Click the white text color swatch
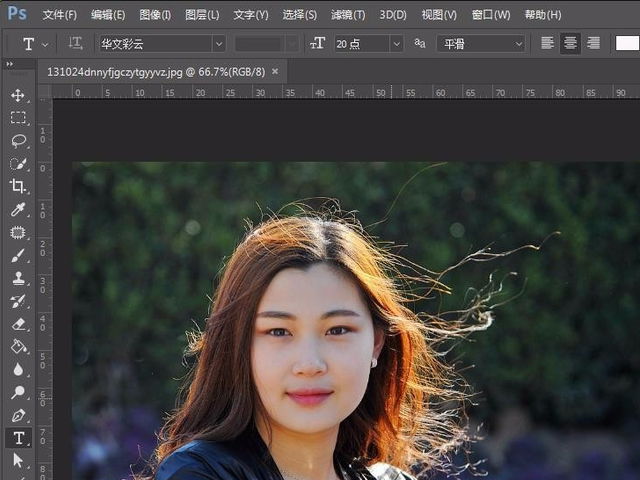This screenshot has height=480, width=640. 627,43
